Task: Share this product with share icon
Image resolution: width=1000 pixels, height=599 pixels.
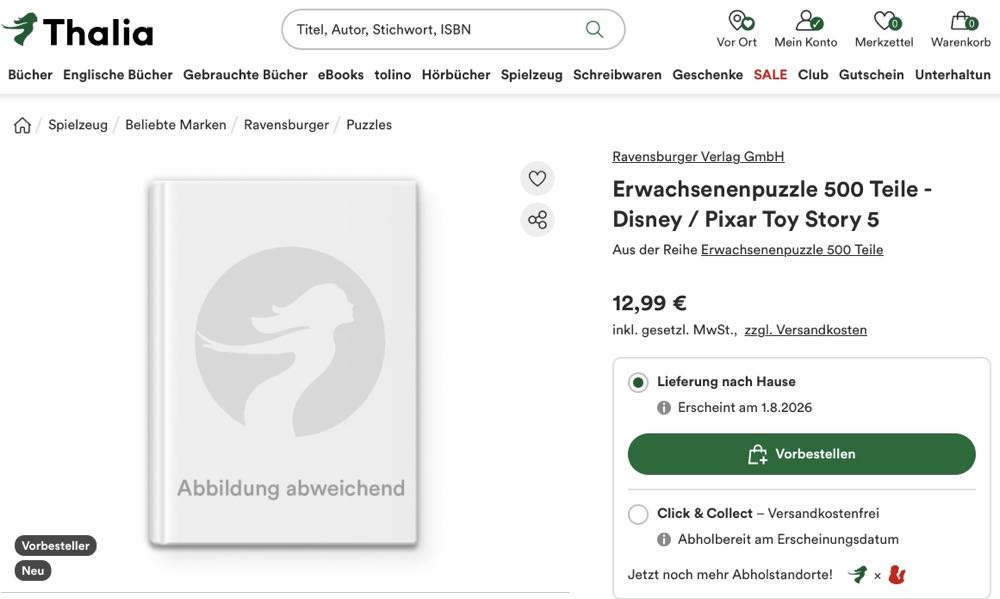Action: (x=537, y=220)
